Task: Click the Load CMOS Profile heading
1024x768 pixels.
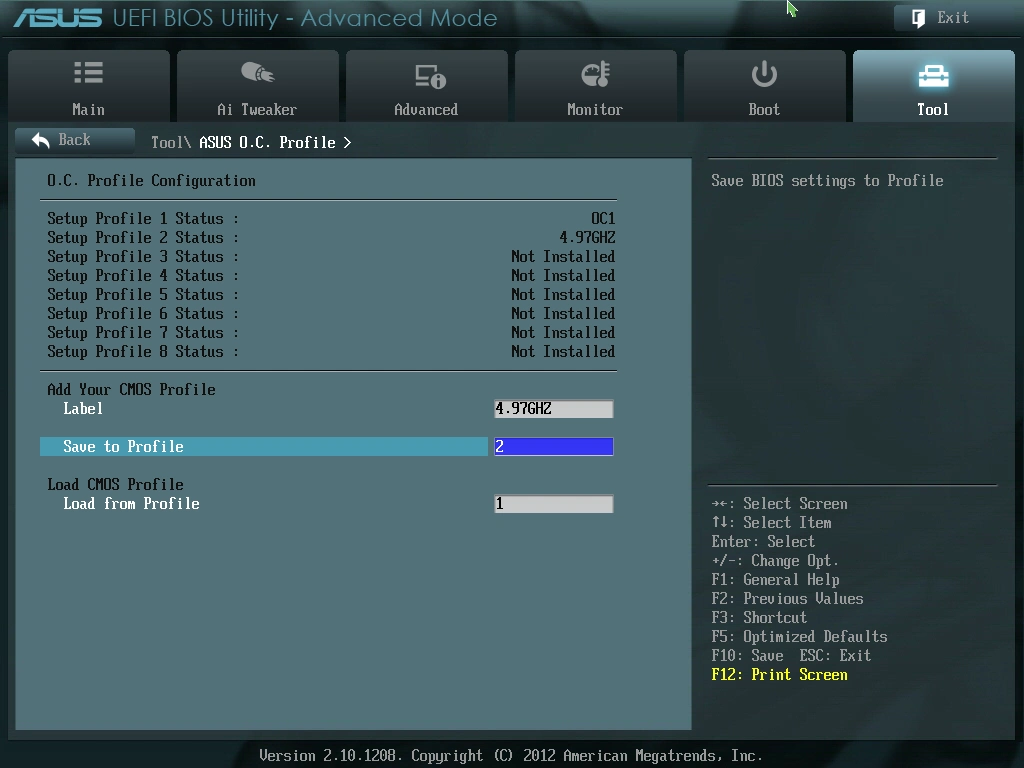Action: [116, 485]
